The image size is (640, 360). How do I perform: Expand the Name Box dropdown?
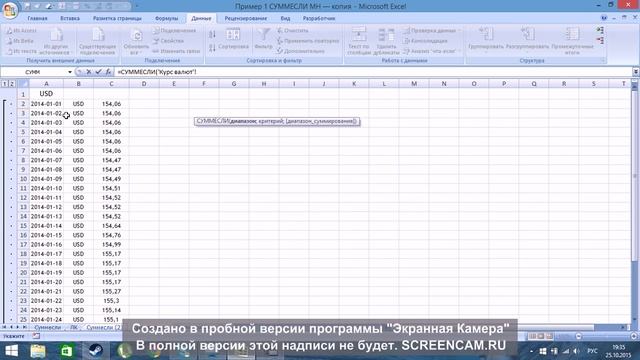click(70, 72)
